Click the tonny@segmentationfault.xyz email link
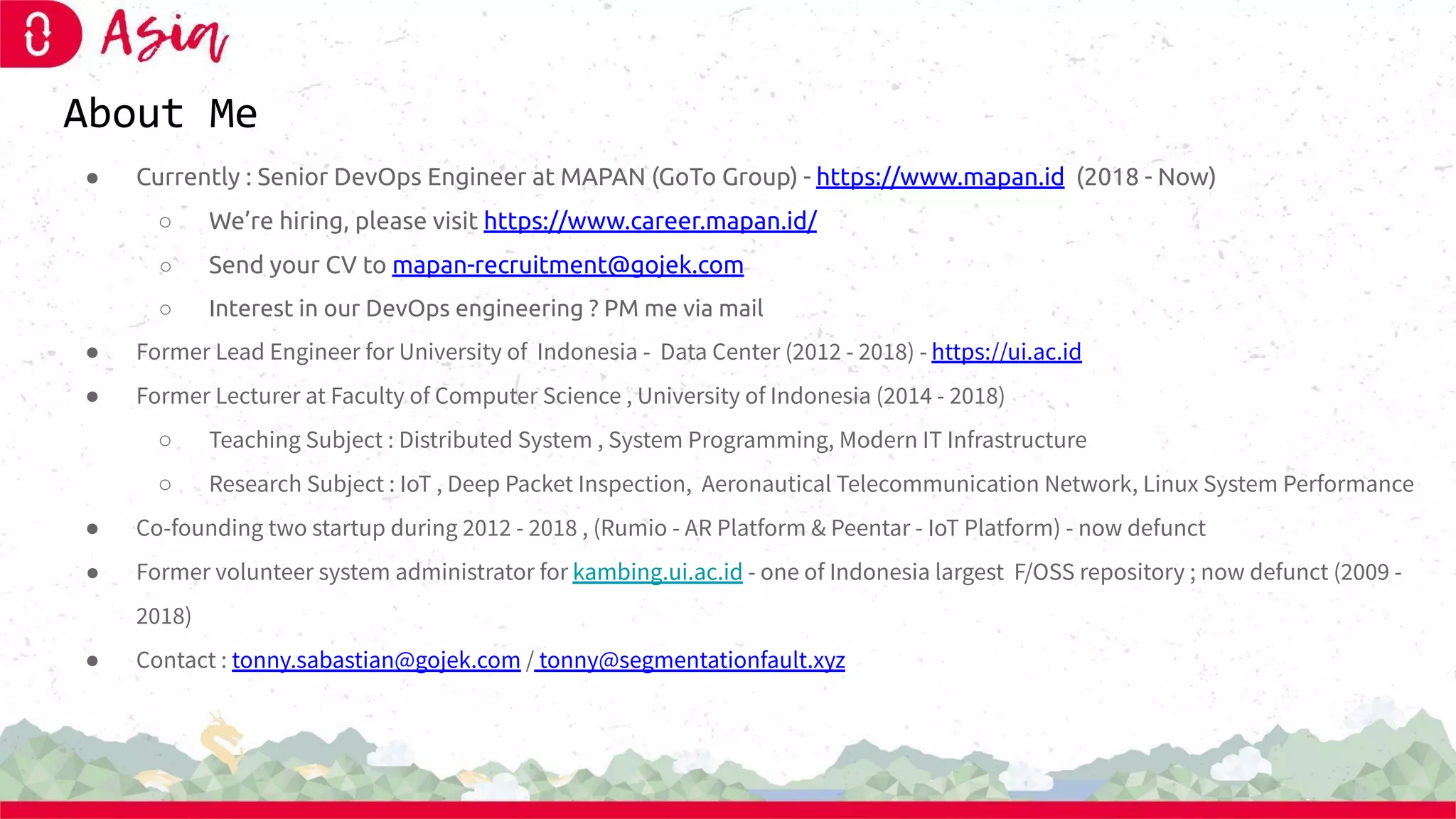 [691, 660]
